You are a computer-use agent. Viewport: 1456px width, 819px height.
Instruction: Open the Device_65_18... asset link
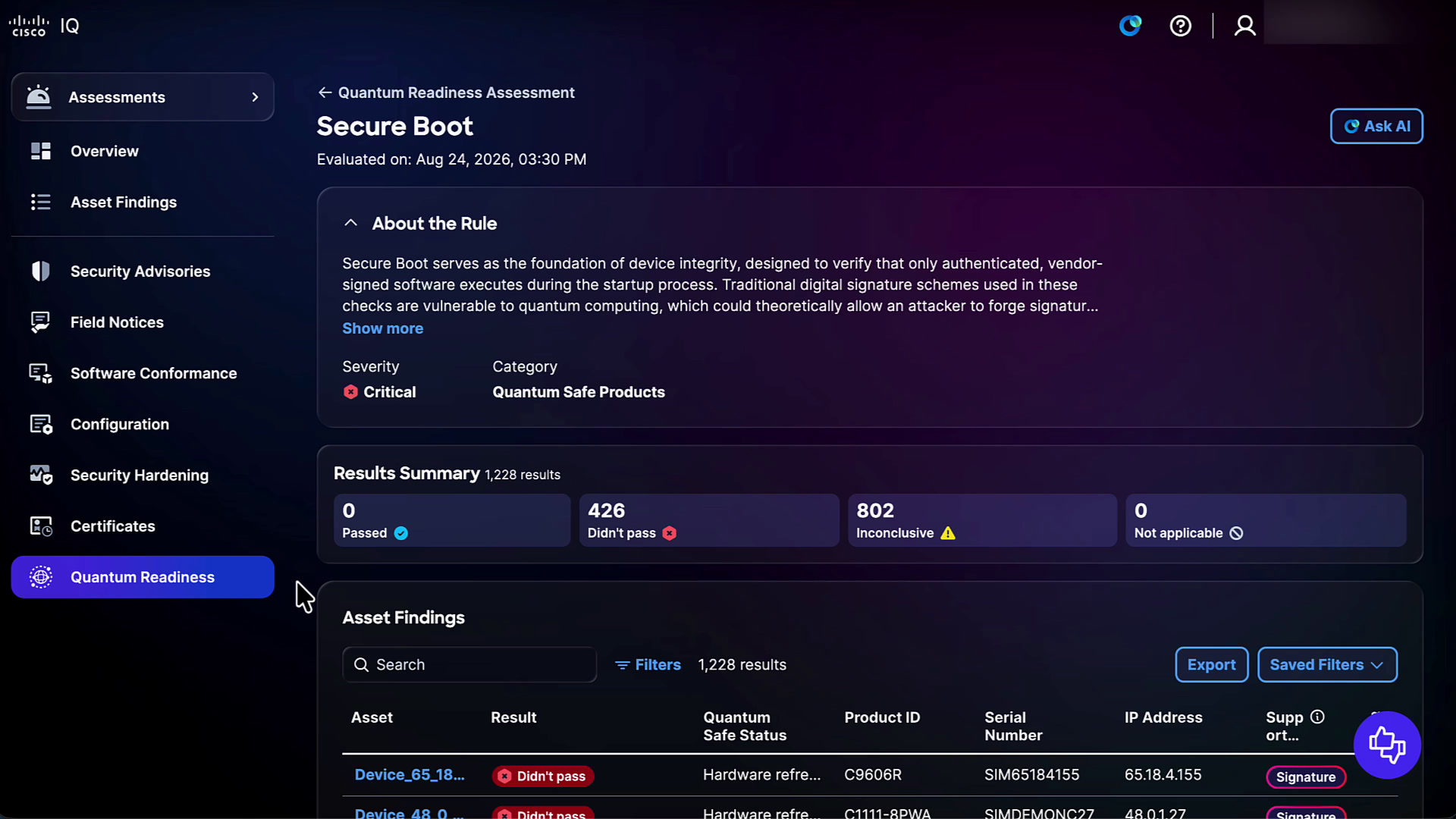click(409, 774)
